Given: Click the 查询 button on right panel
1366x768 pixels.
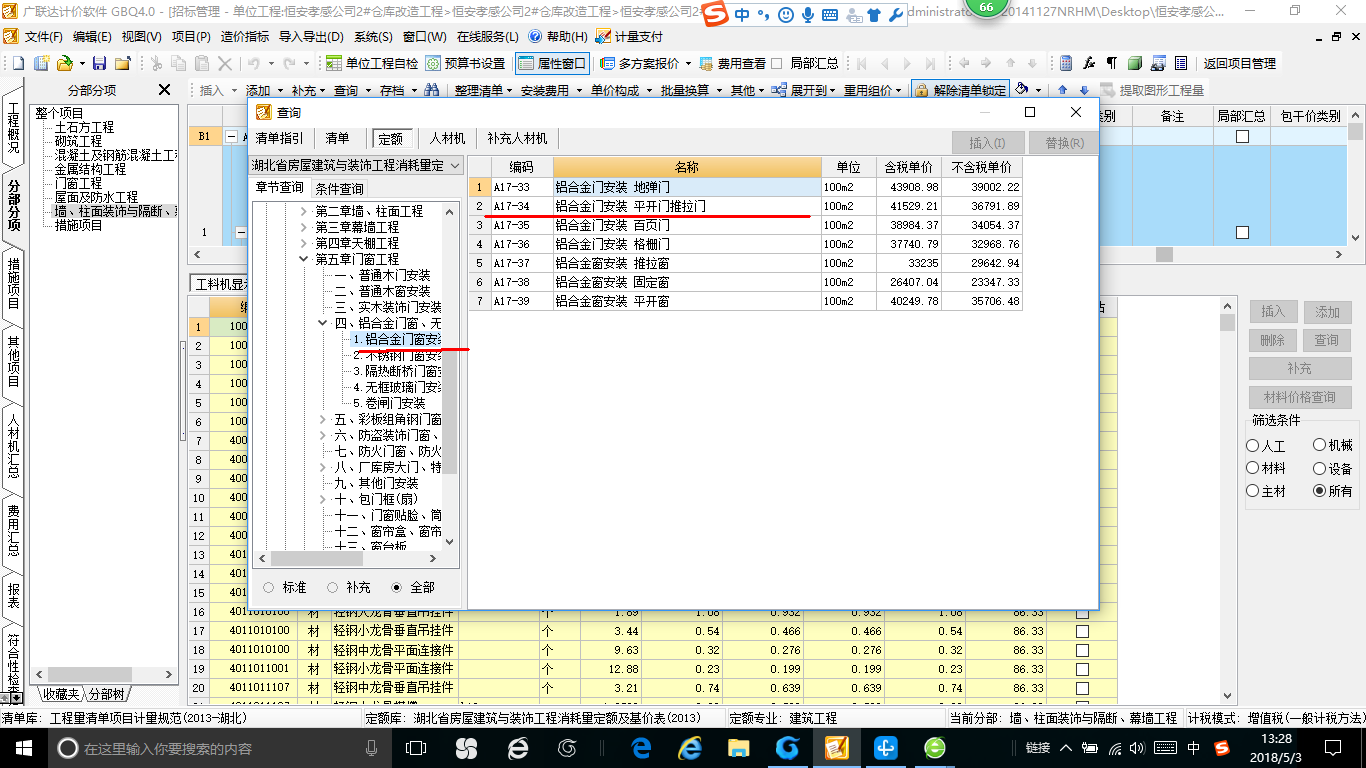Looking at the screenshot, I should (x=1326, y=340).
